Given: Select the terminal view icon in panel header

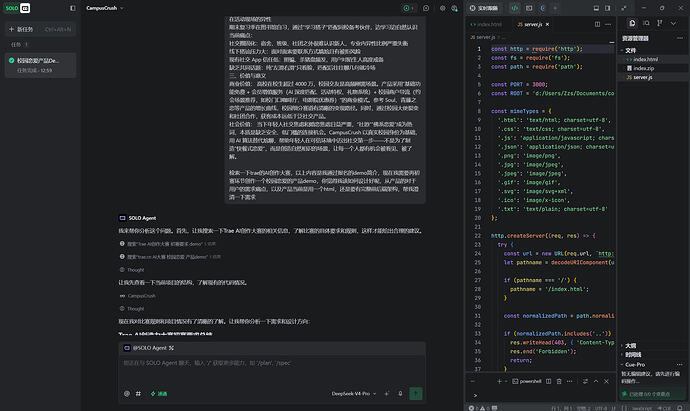Looking at the screenshot, I should point(529,8).
